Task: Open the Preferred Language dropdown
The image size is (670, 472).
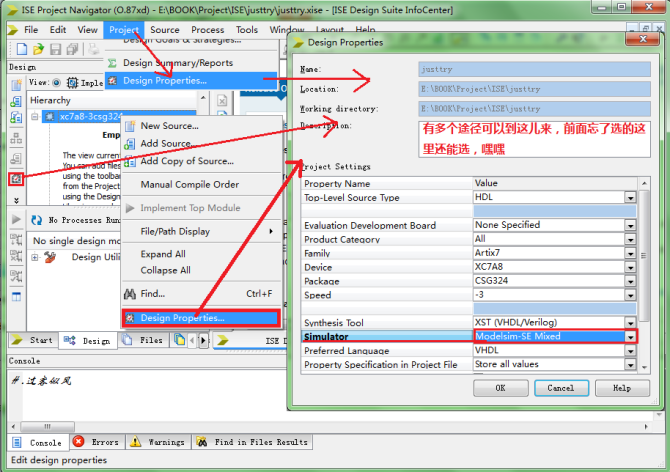Action: 630,351
